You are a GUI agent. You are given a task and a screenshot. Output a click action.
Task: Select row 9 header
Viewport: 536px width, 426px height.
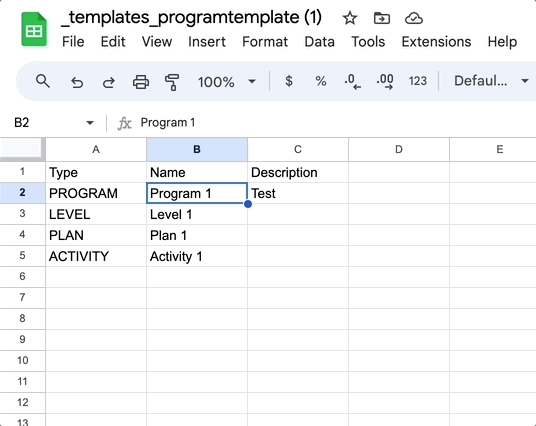coord(23,340)
